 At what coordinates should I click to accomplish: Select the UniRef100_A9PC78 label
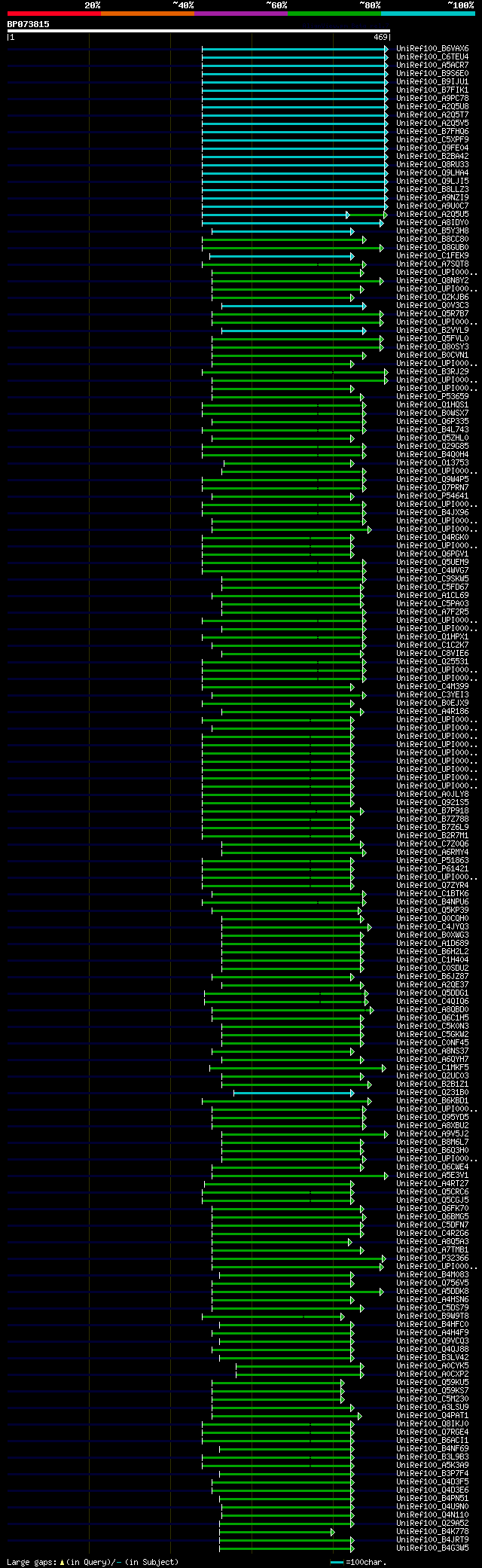tap(432, 99)
